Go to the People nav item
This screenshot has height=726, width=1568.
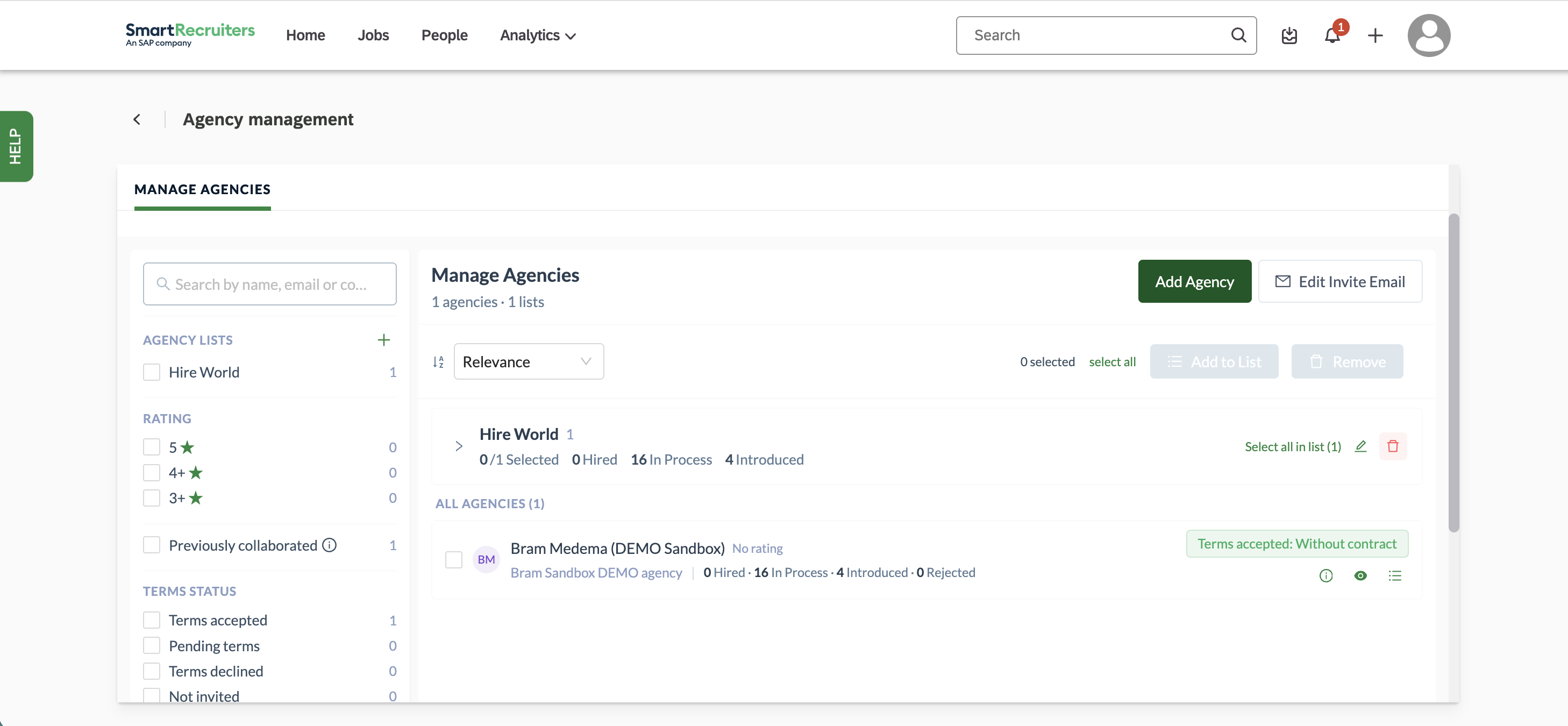click(444, 35)
